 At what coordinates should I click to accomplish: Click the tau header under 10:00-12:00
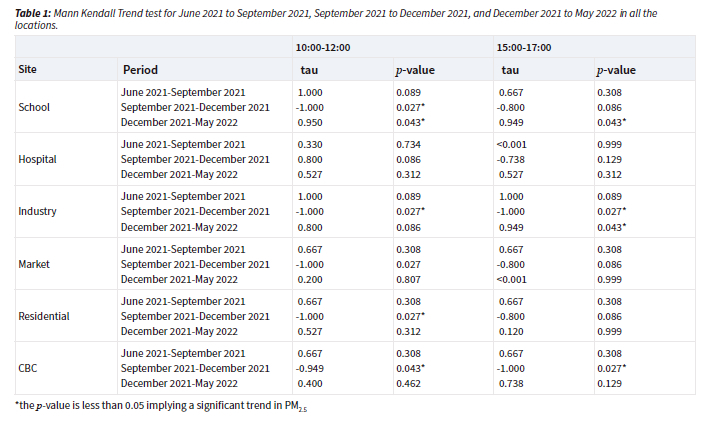(309, 70)
